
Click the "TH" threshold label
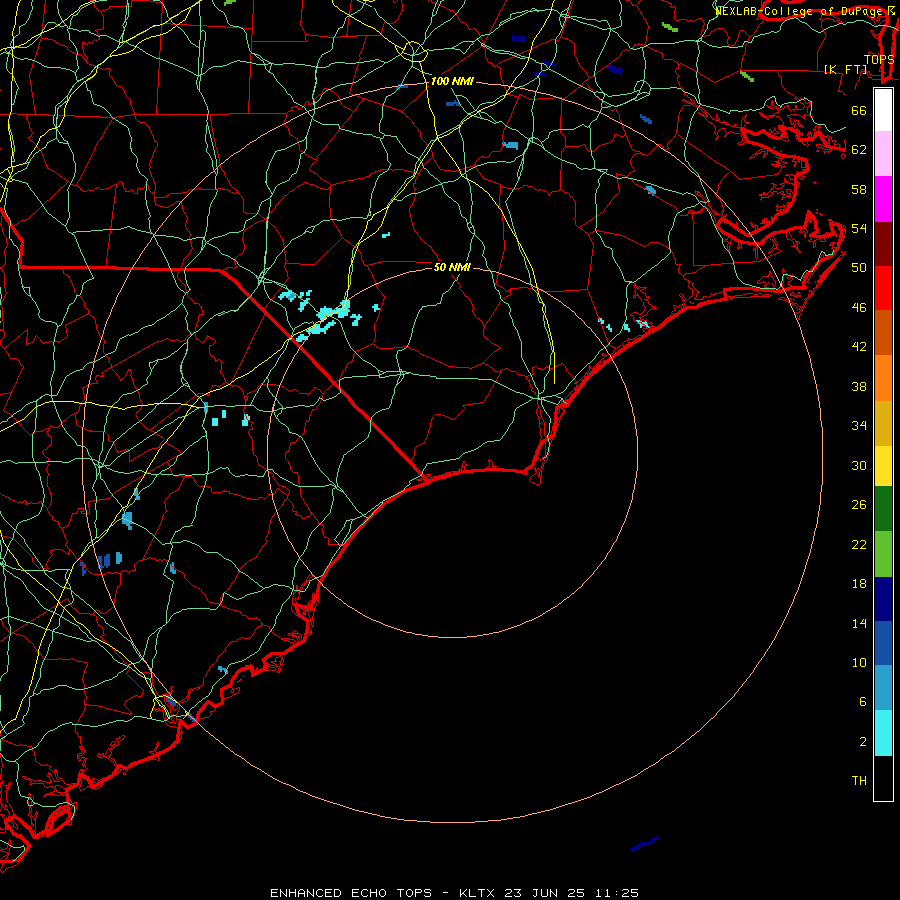pyautogui.click(x=859, y=781)
